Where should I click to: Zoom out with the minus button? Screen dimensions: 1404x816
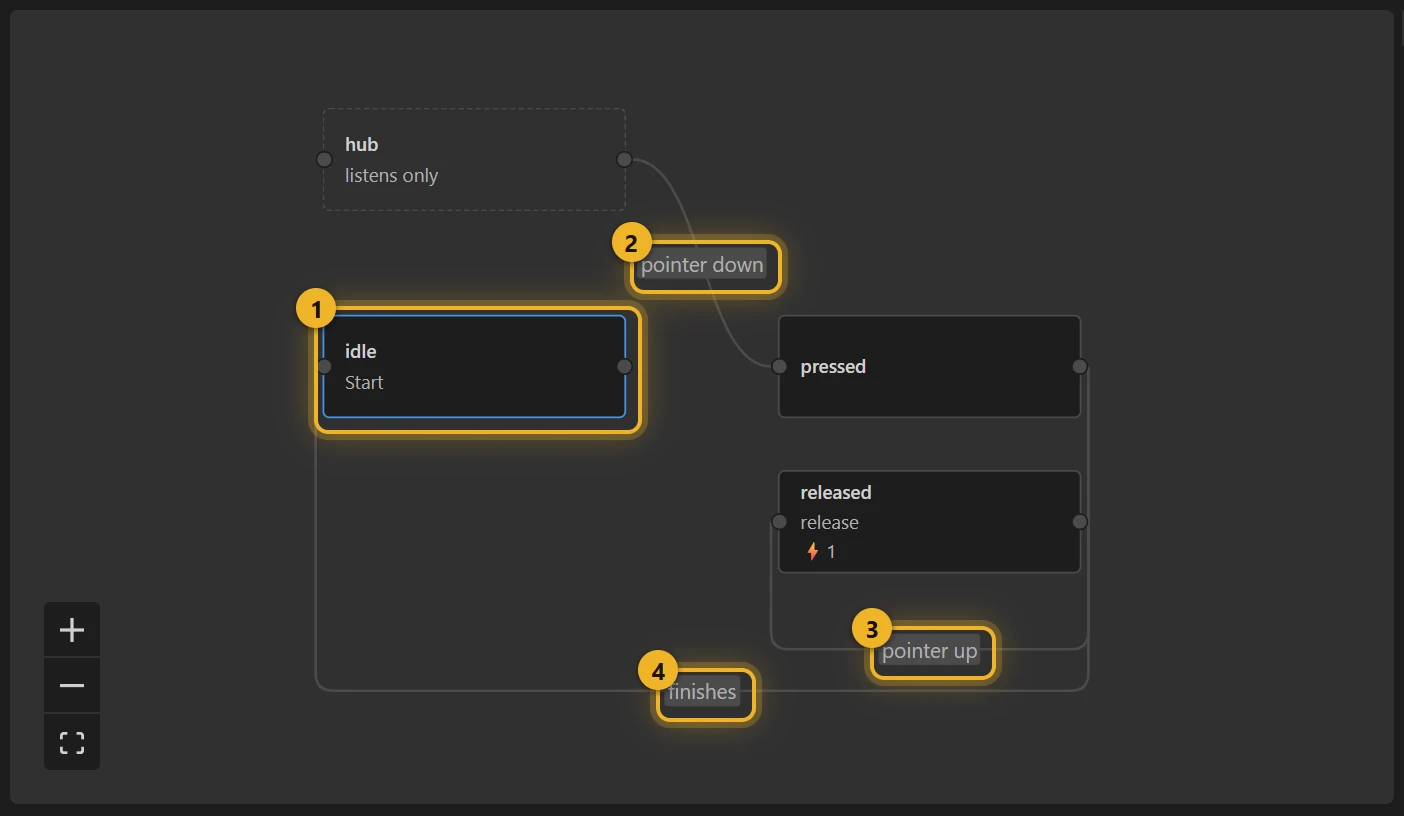point(72,686)
